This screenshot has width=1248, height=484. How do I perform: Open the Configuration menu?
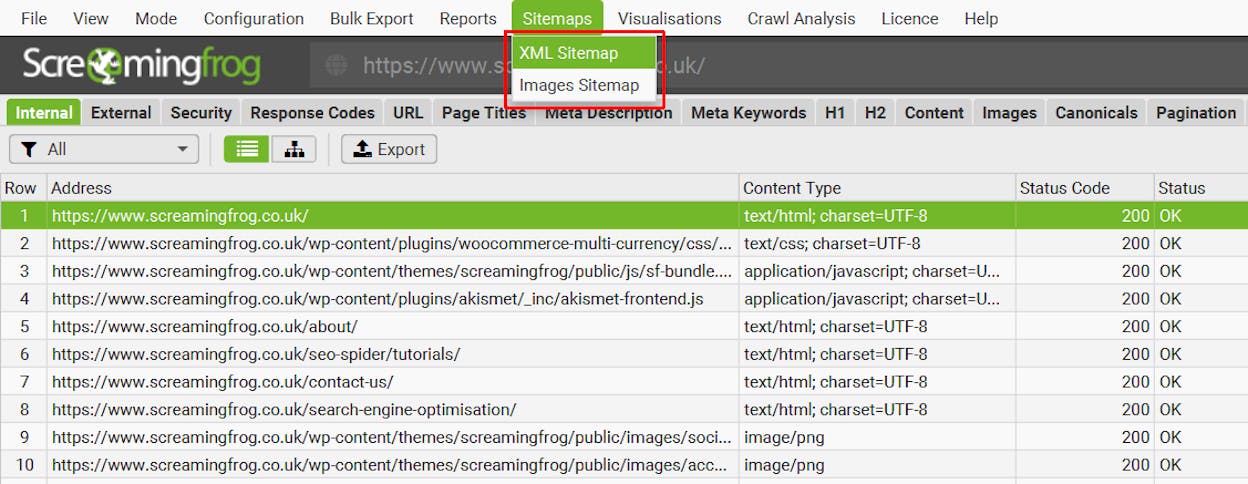click(254, 18)
